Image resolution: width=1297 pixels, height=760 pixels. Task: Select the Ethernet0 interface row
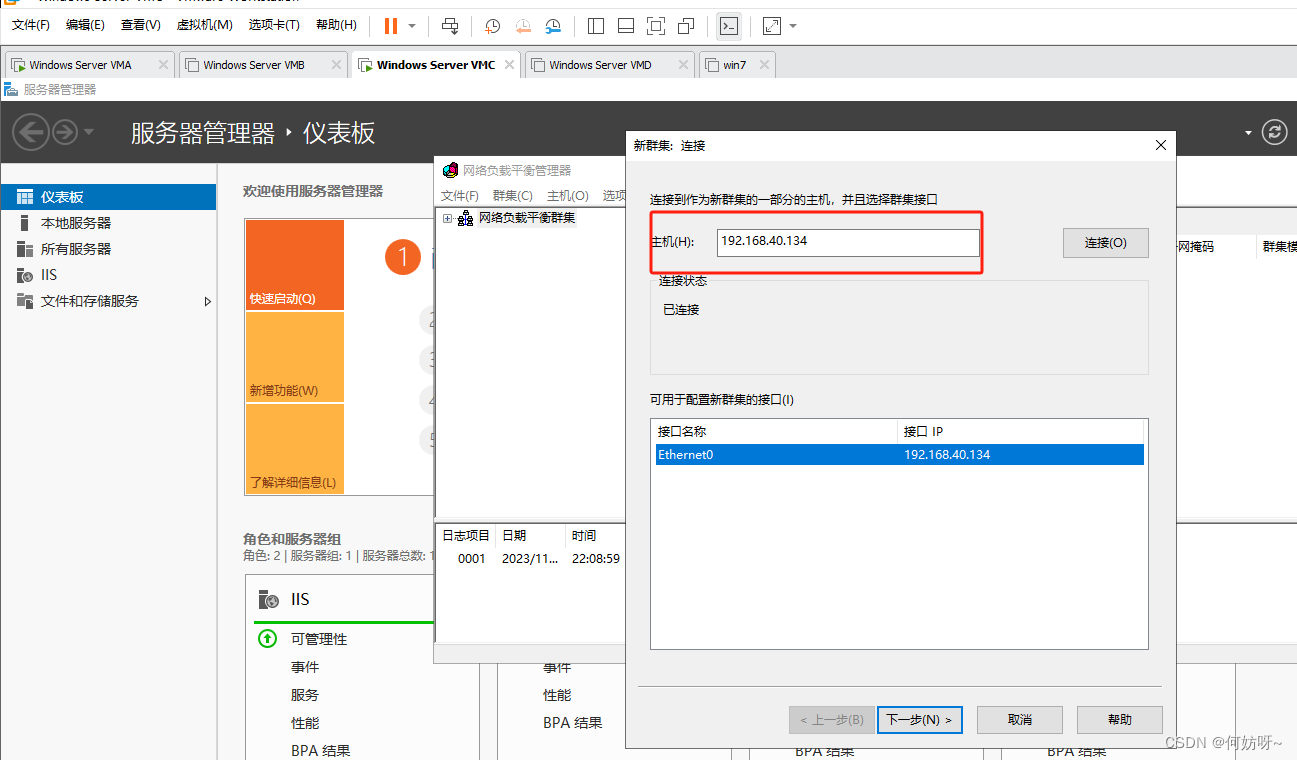tap(897, 455)
